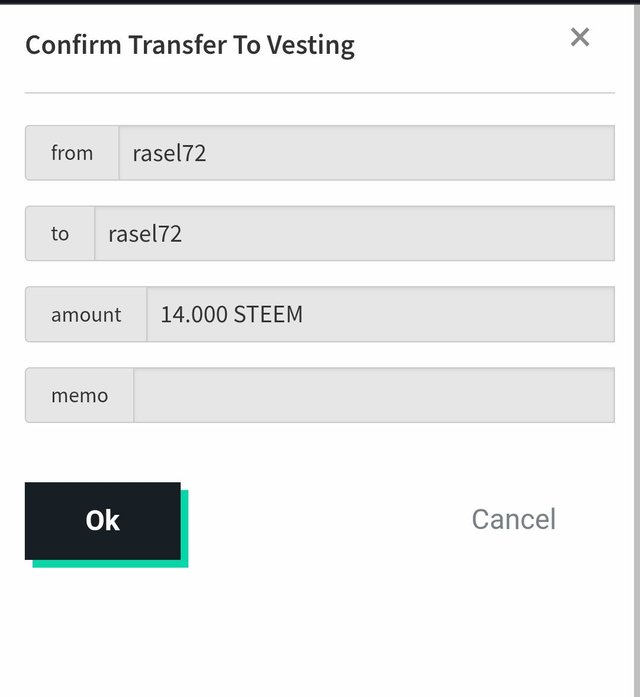Click the 'memo' field label

(80, 395)
